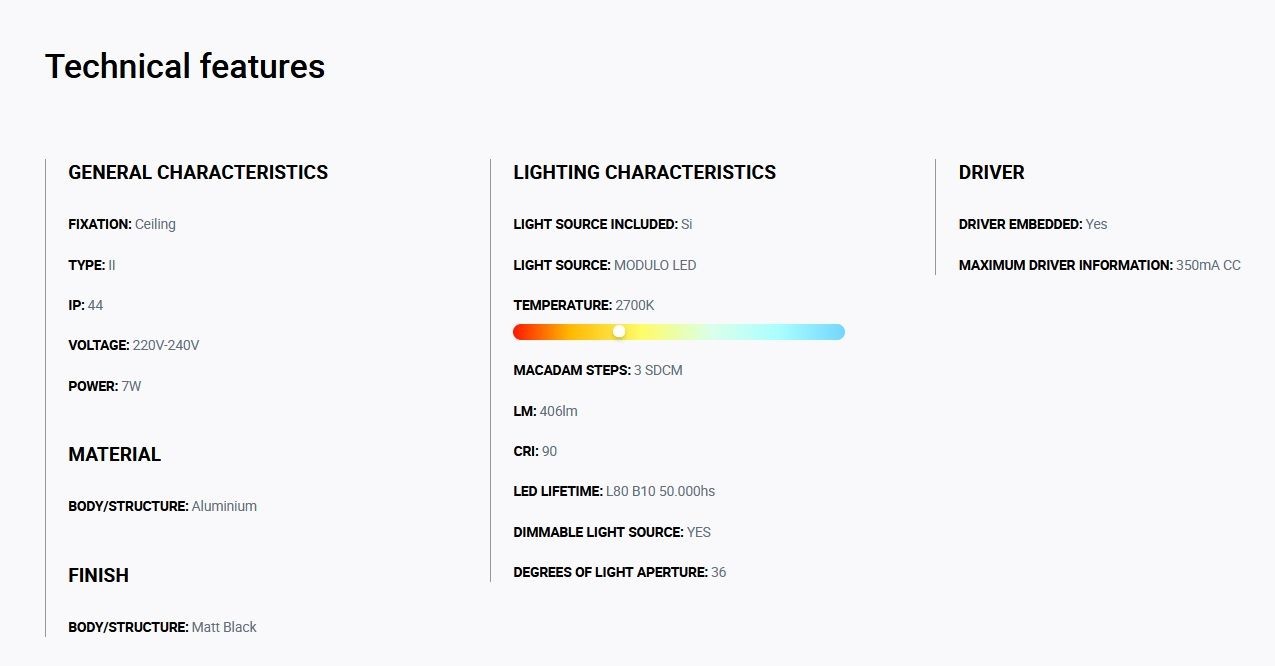
Task: Click the color temperature slider handle
Action: point(619,331)
